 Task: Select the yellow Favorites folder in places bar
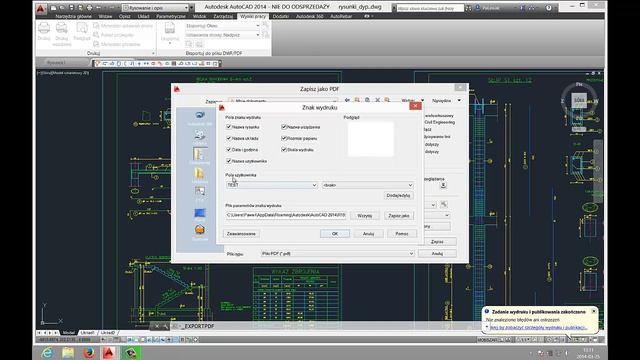200,173
